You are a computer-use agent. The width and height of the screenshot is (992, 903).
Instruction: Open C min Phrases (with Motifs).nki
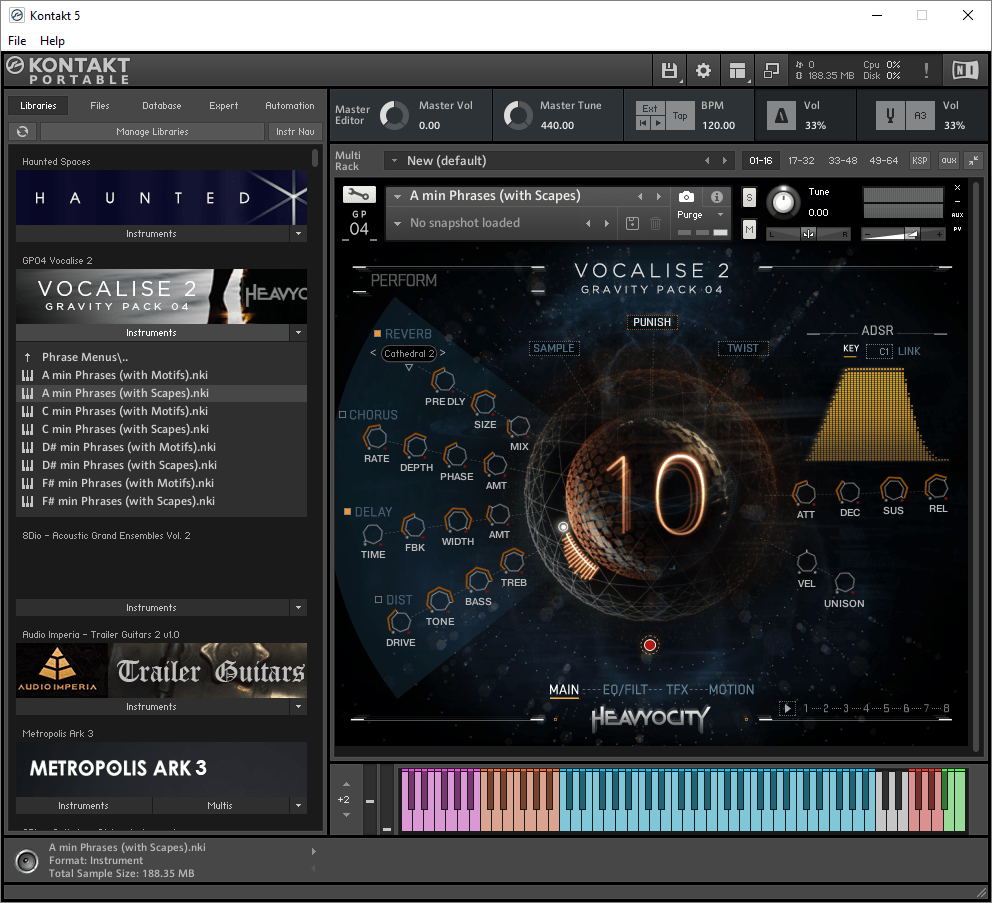[x=161, y=411]
